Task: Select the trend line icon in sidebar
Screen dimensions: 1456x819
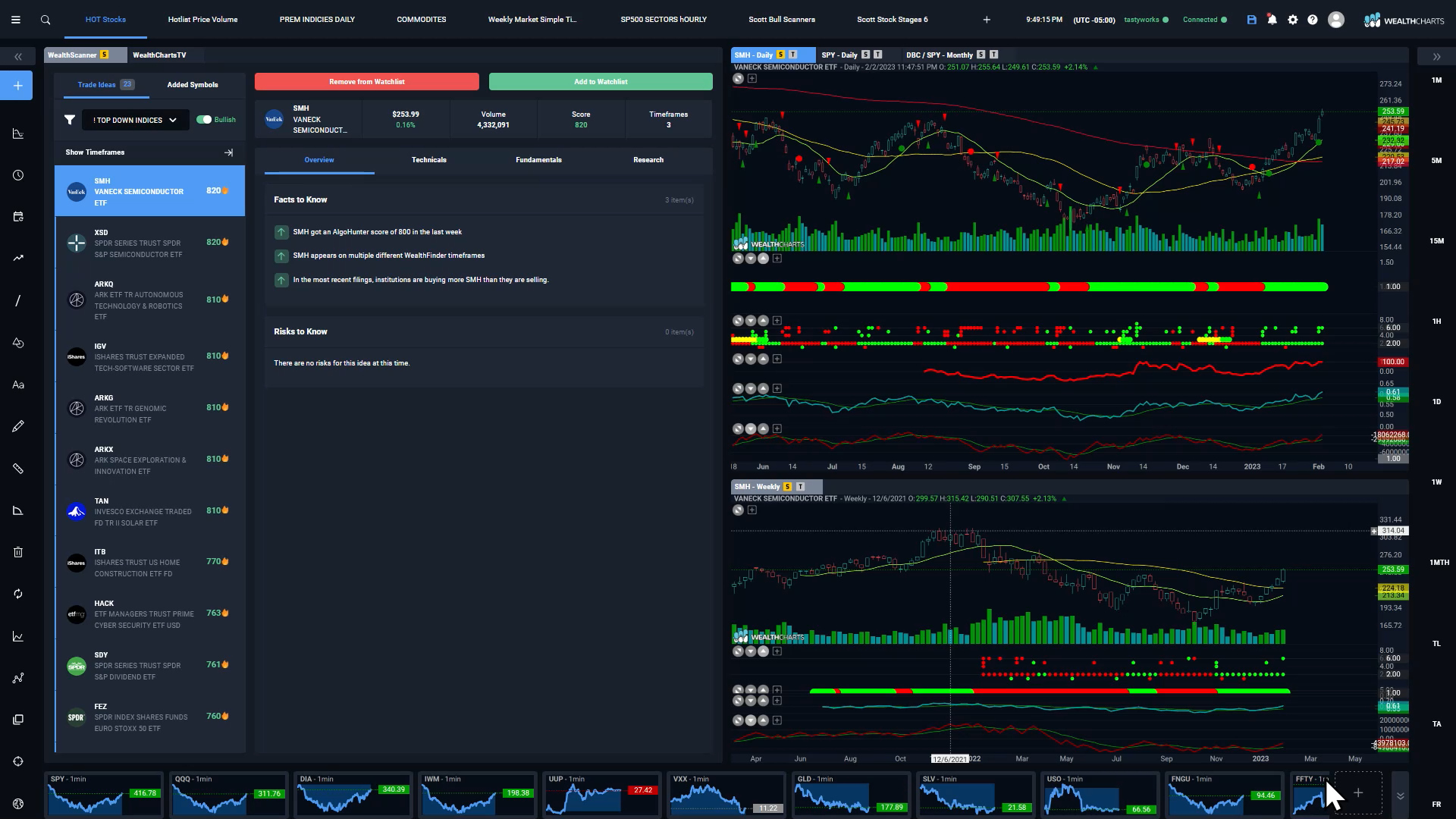Action: (x=18, y=258)
